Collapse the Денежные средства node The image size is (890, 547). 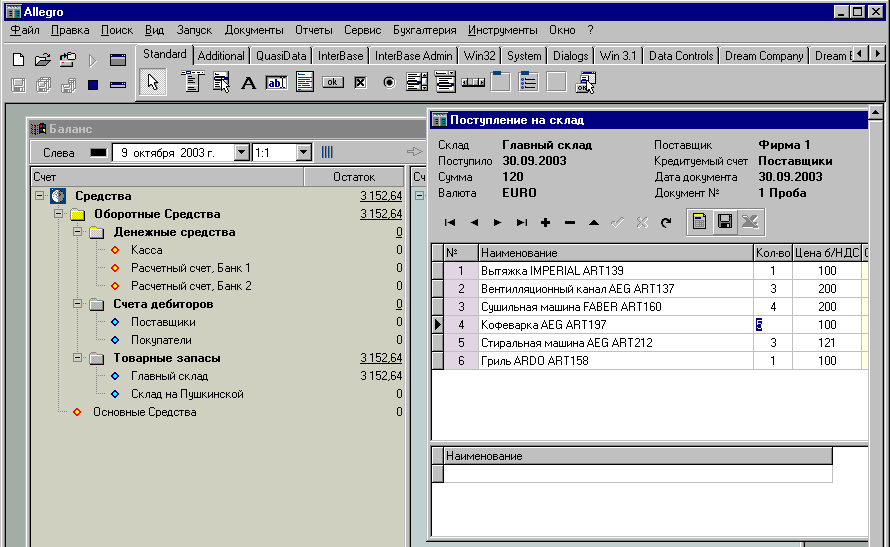tap(78, 232)
